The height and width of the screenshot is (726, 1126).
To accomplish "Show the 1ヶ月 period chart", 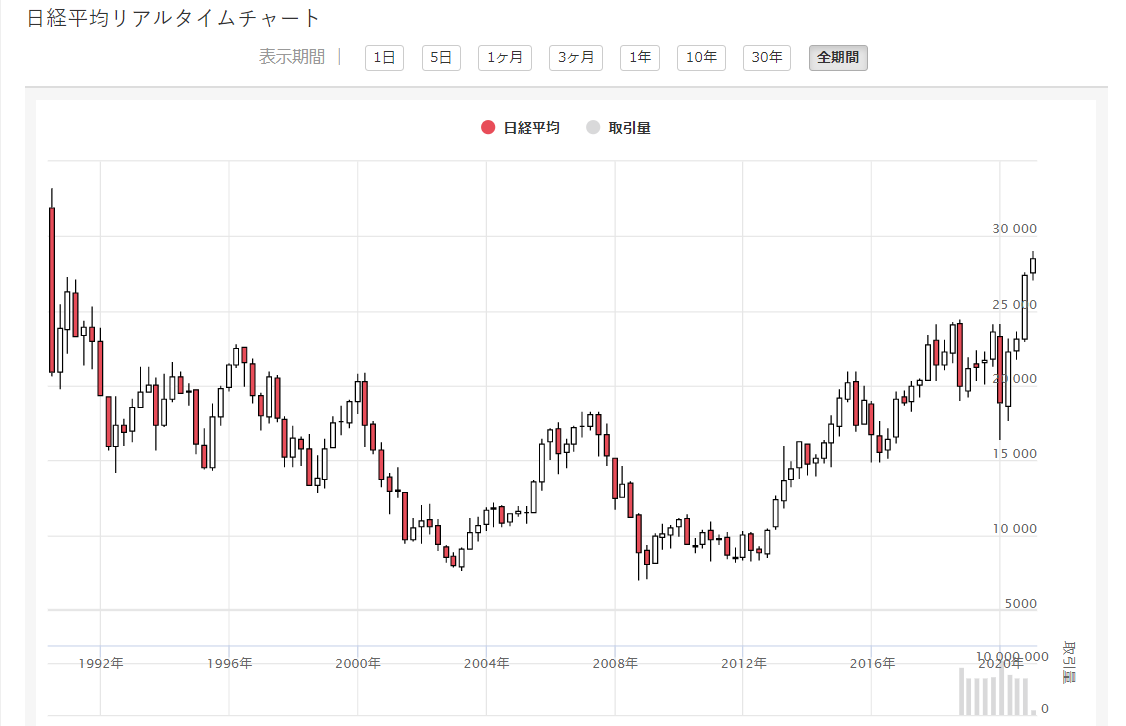I will point(504,58).
